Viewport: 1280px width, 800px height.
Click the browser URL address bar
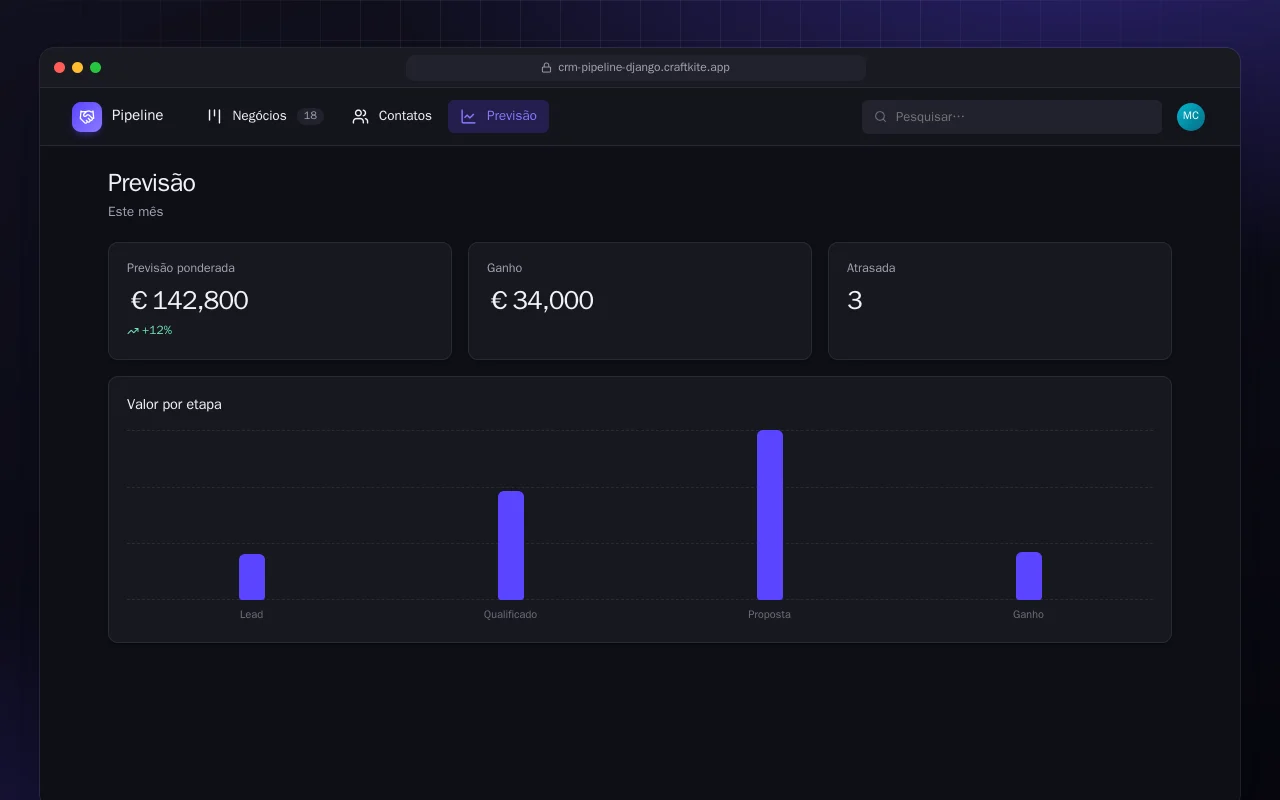[x=636, y=68]
